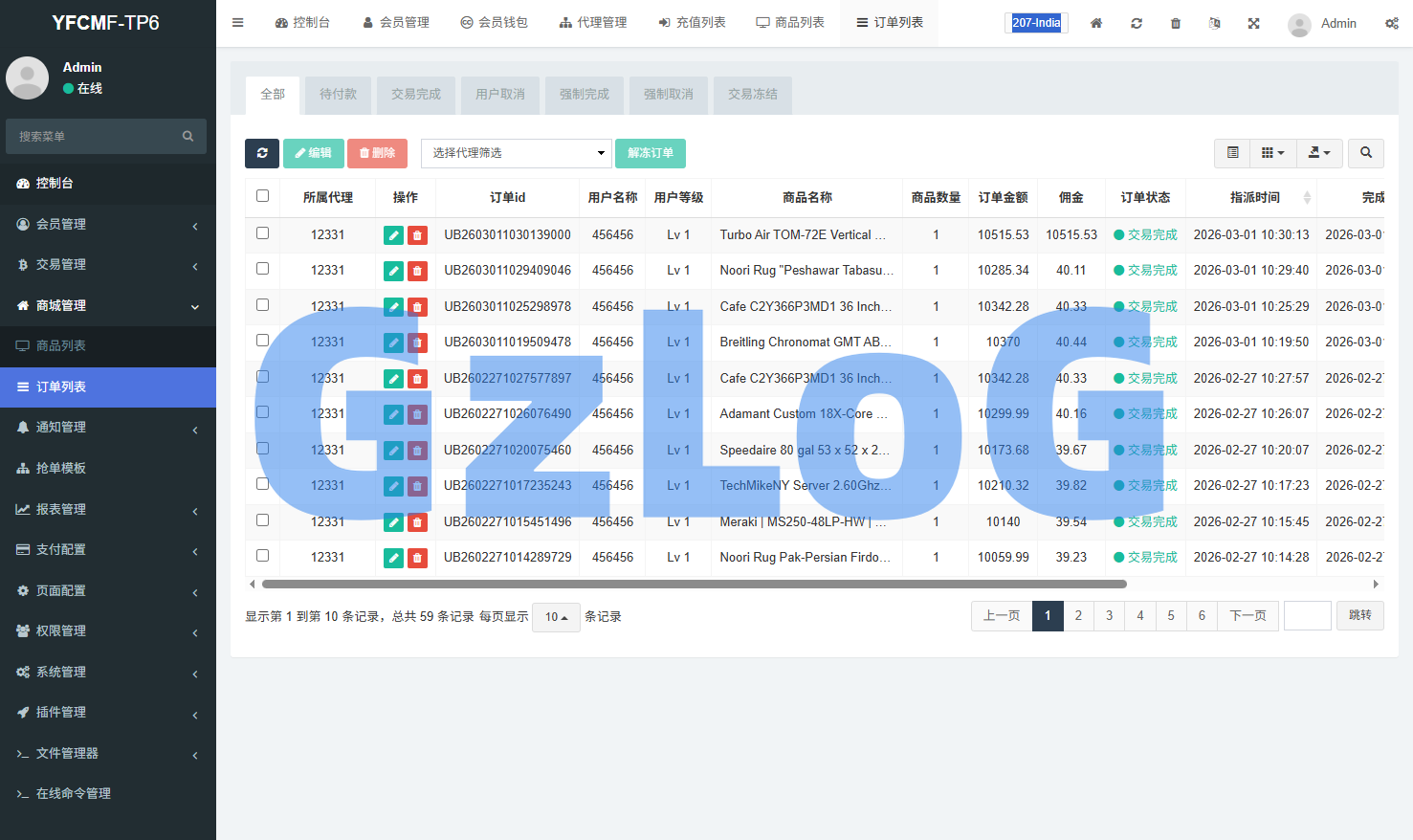Toggle fullscreen with the expand icon
The height and width of the screenshot is (840, 1413).
click(x=1253, y=23)
